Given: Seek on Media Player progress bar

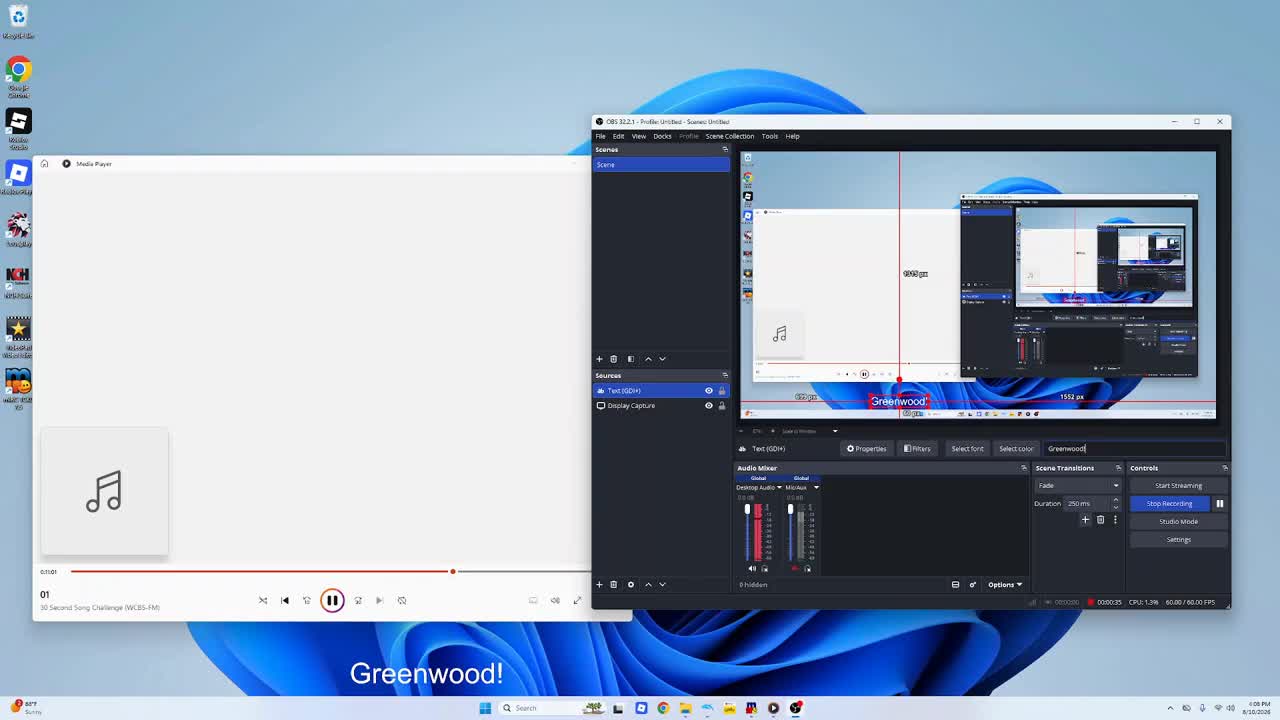Looking at the screenshot, I should coord(330,572).
